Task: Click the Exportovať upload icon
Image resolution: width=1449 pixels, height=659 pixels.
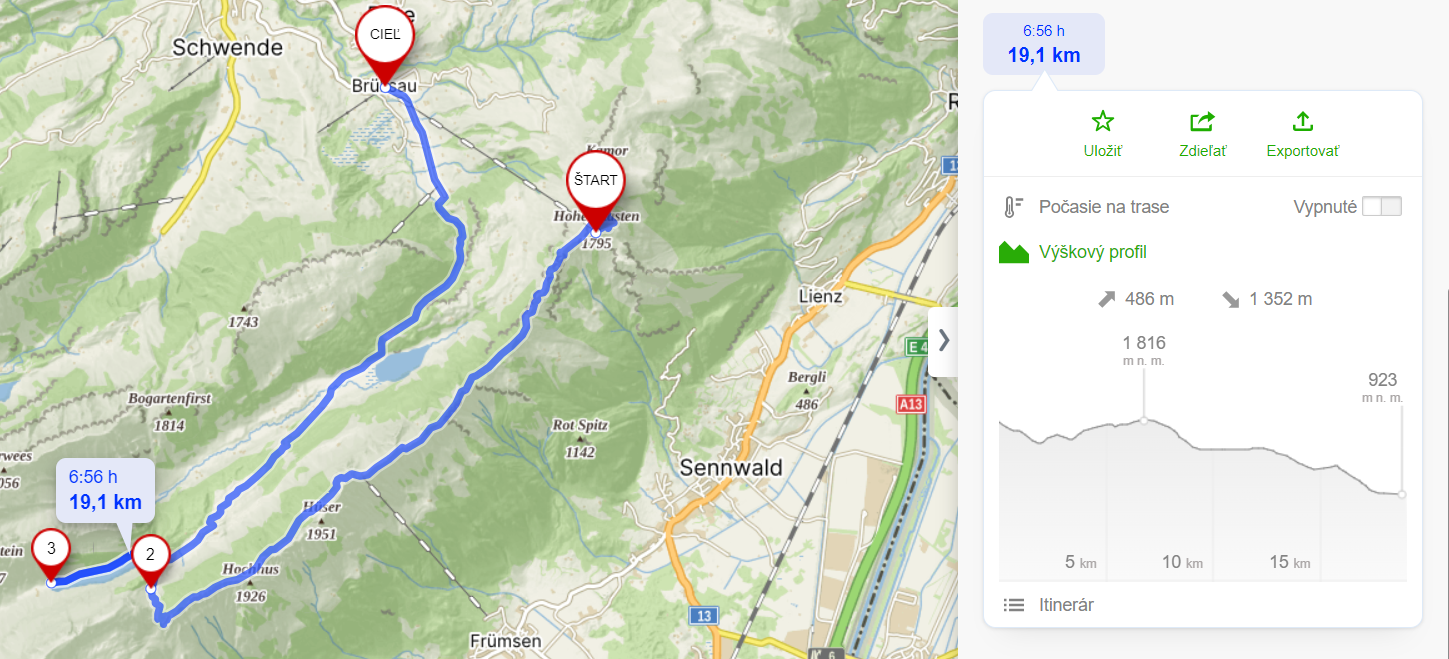Action: click(x=1302, y=122)
